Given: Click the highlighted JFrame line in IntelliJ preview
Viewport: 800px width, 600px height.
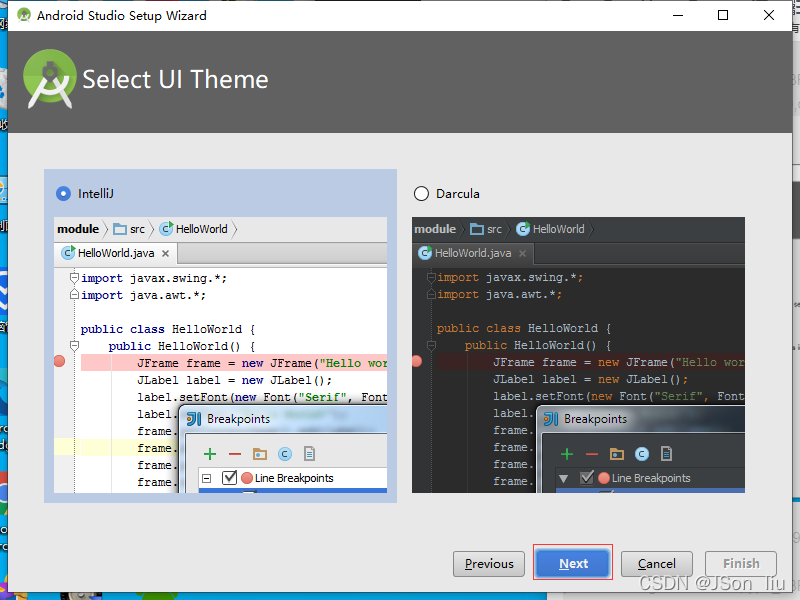Looking at the screenshot, I should [x=234, y=363].
